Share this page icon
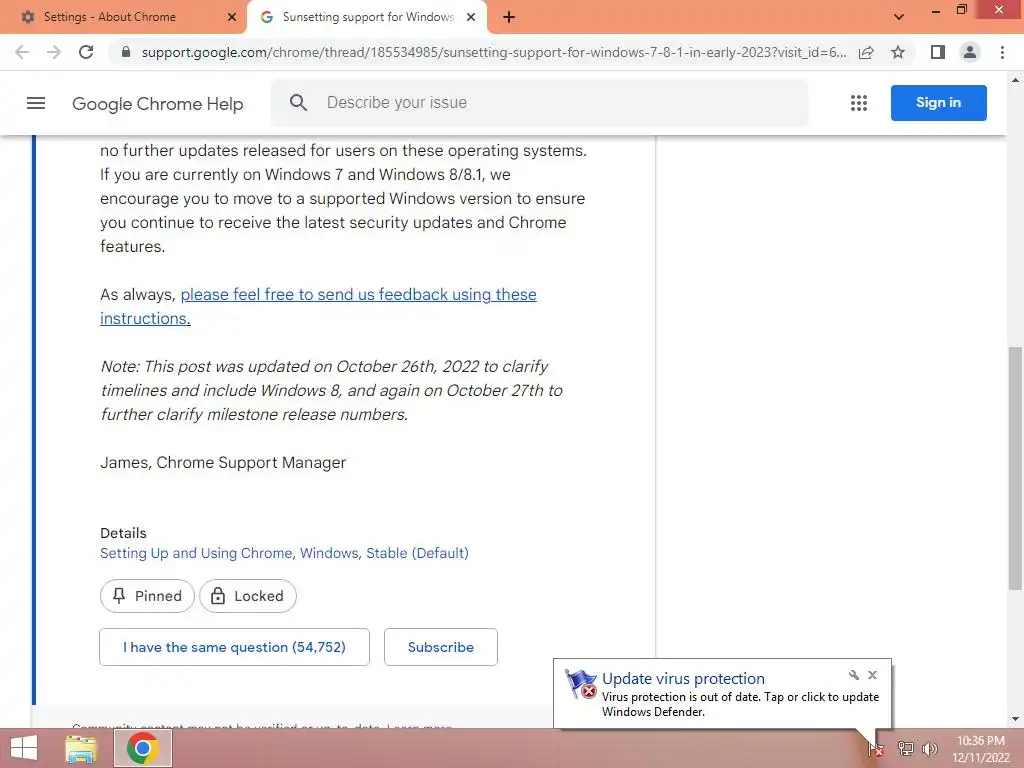This screenshot has height=768, width=1024. tap(866, 52)
